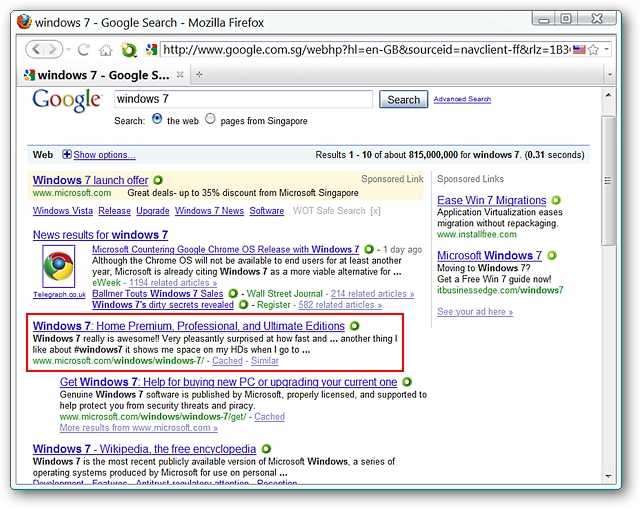Screen dimensions: 640x508
Task: Open the 'See your ad here' link
Action: [x=475, y=312]
